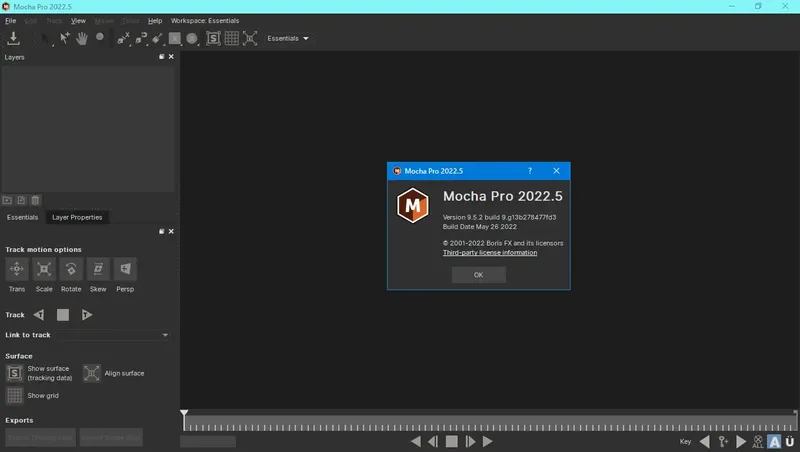This screenshot has height=452, width=800.
Task: Click the Save project download-arrow icon
Action: tap(13, 38)
